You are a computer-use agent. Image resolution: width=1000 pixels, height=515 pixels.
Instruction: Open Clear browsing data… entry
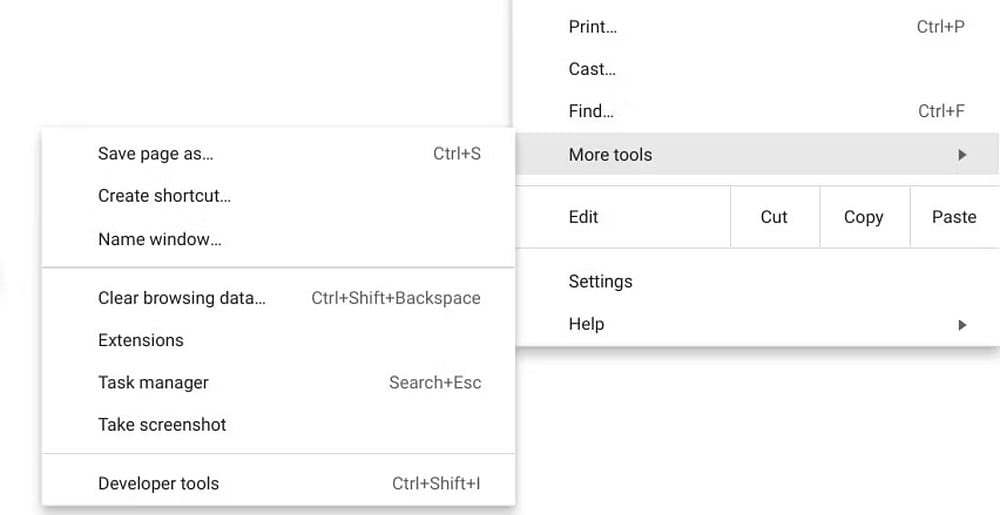pos(278,298)
